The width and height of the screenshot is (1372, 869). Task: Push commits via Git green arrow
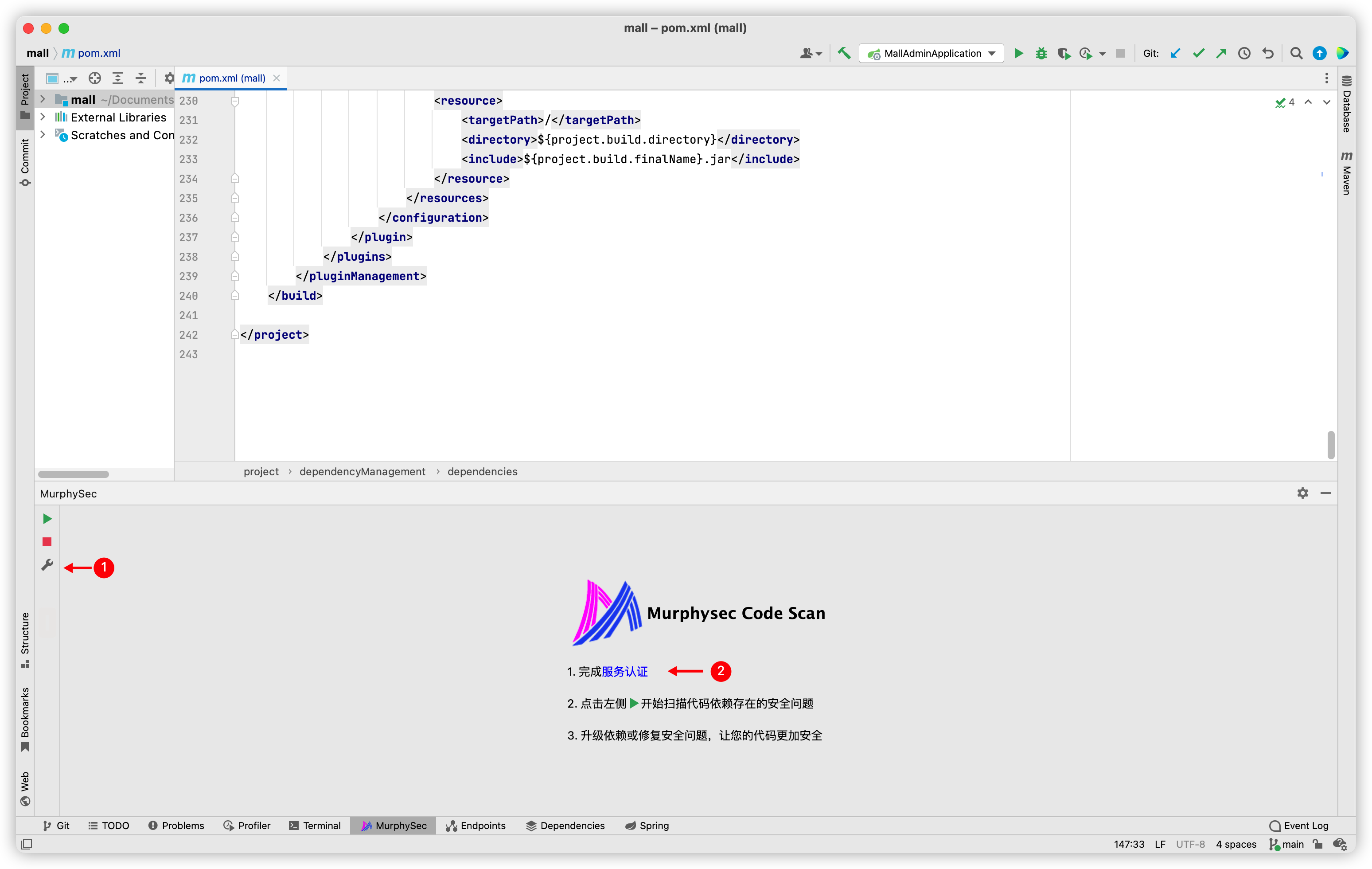tap(1221, 53)
